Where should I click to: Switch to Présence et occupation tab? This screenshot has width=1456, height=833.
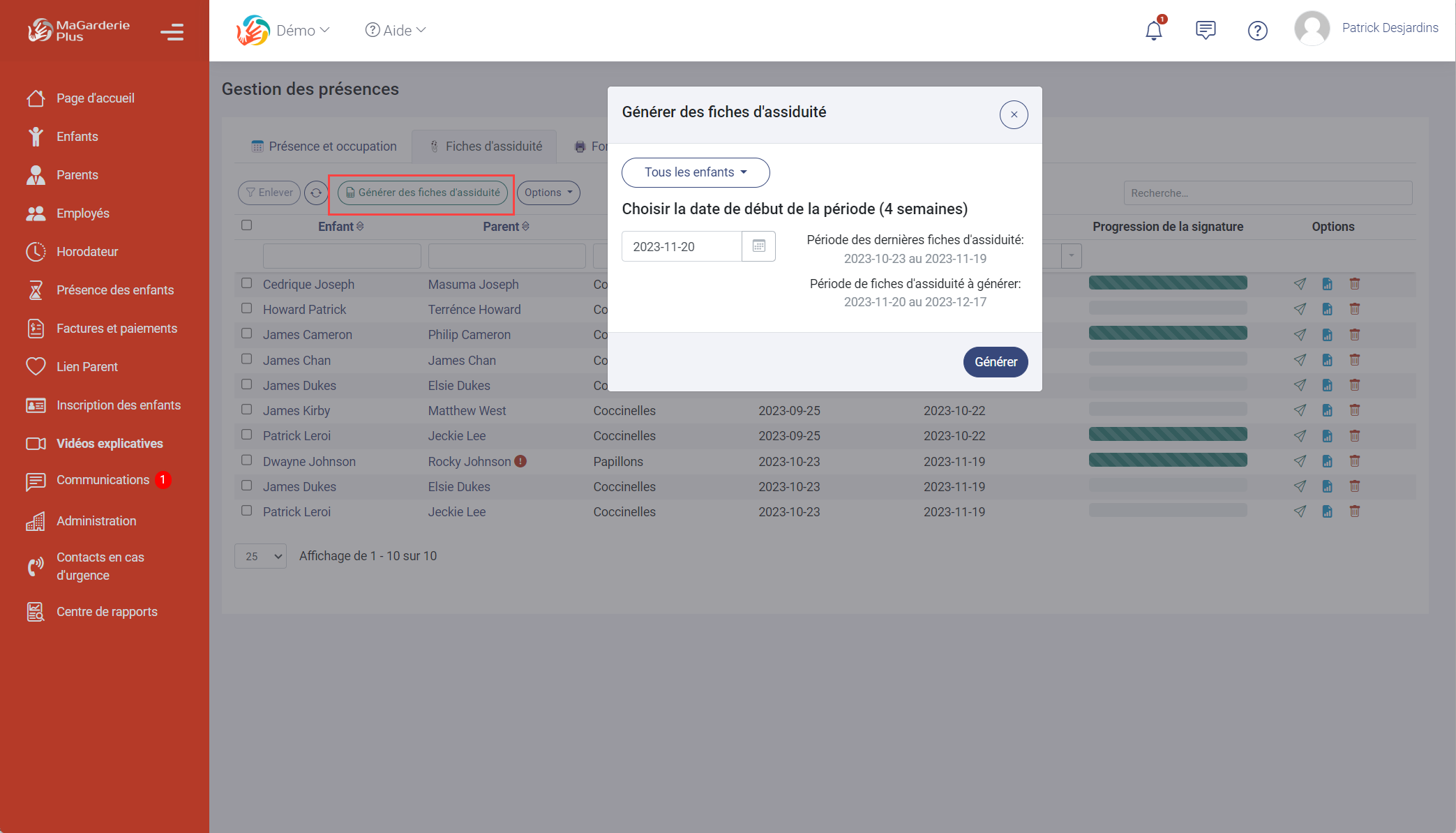coord(324,147)
